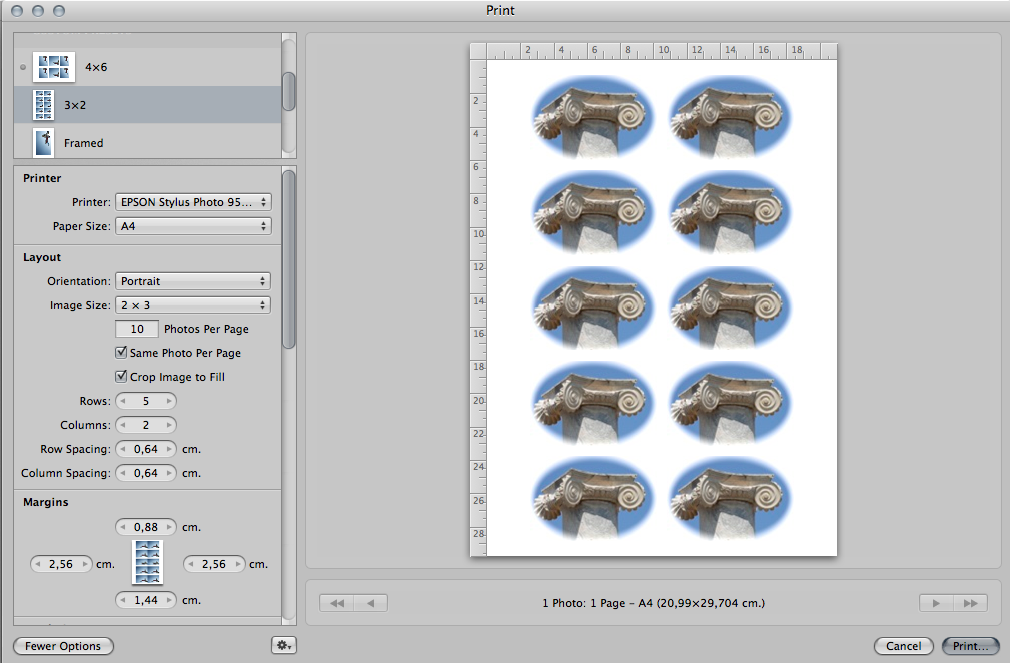Select the bottom-right photo in preview
This screenshot has width=1010, height=663.
[730, 498]
